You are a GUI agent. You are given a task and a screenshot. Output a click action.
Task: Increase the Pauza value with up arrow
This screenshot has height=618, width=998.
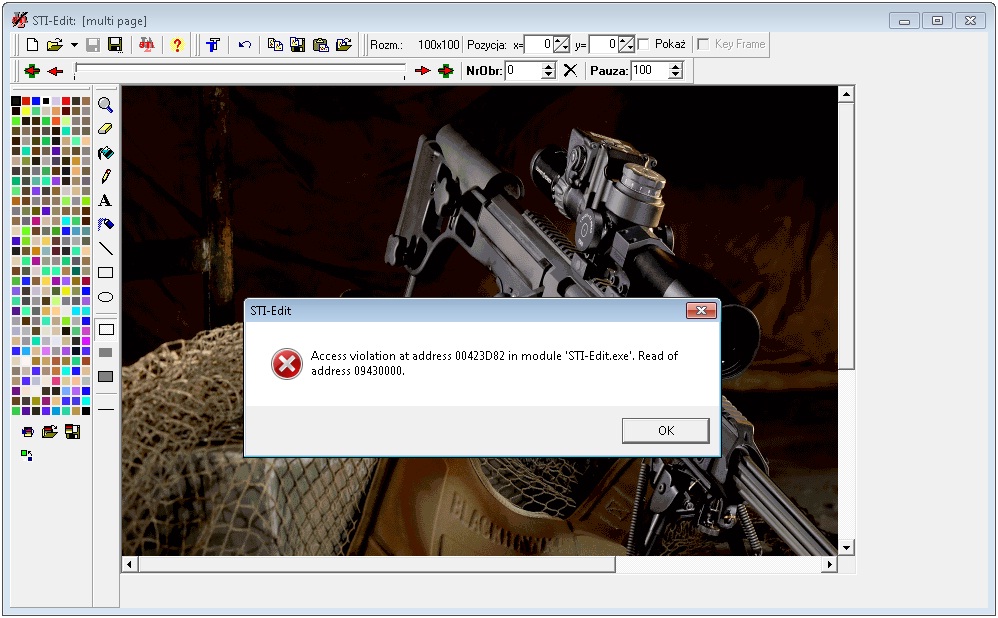pos(675,66)
